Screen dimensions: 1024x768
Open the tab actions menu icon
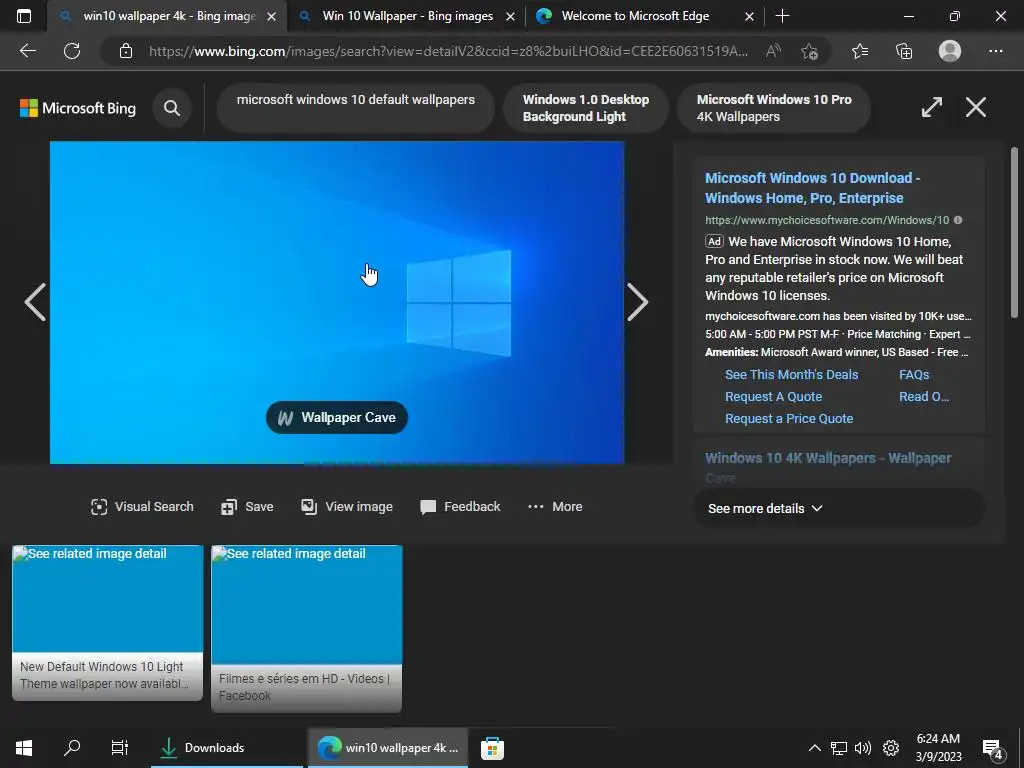(24, 16)
